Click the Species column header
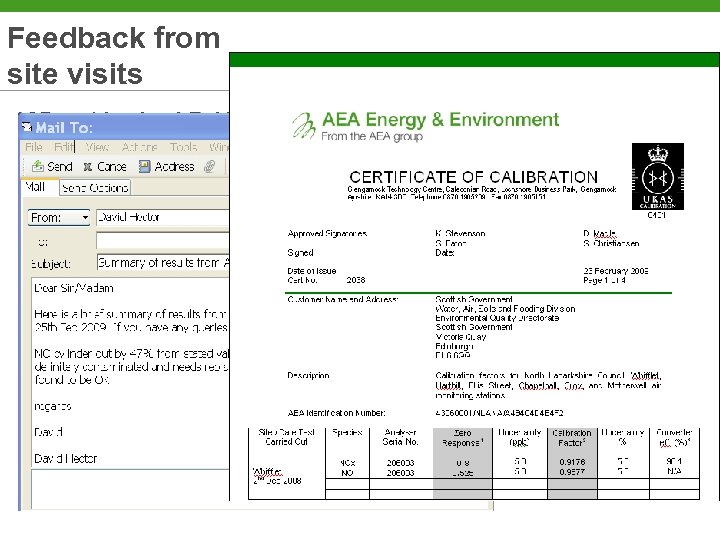 tap(347, 433)
